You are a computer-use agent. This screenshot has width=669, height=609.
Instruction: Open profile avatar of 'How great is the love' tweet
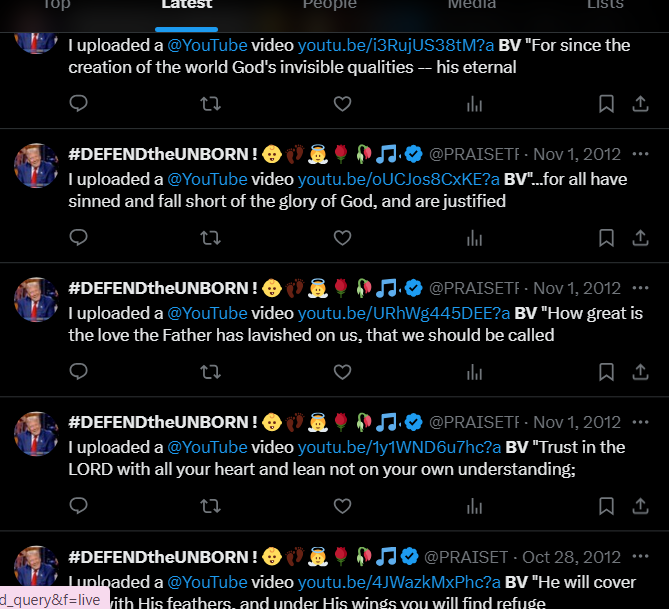click(36, 300)
